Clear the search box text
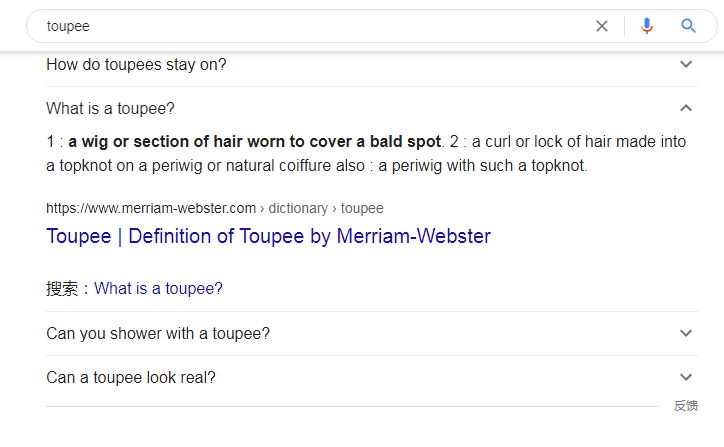This screenshot has height=447, width=724. coord(602,26)
